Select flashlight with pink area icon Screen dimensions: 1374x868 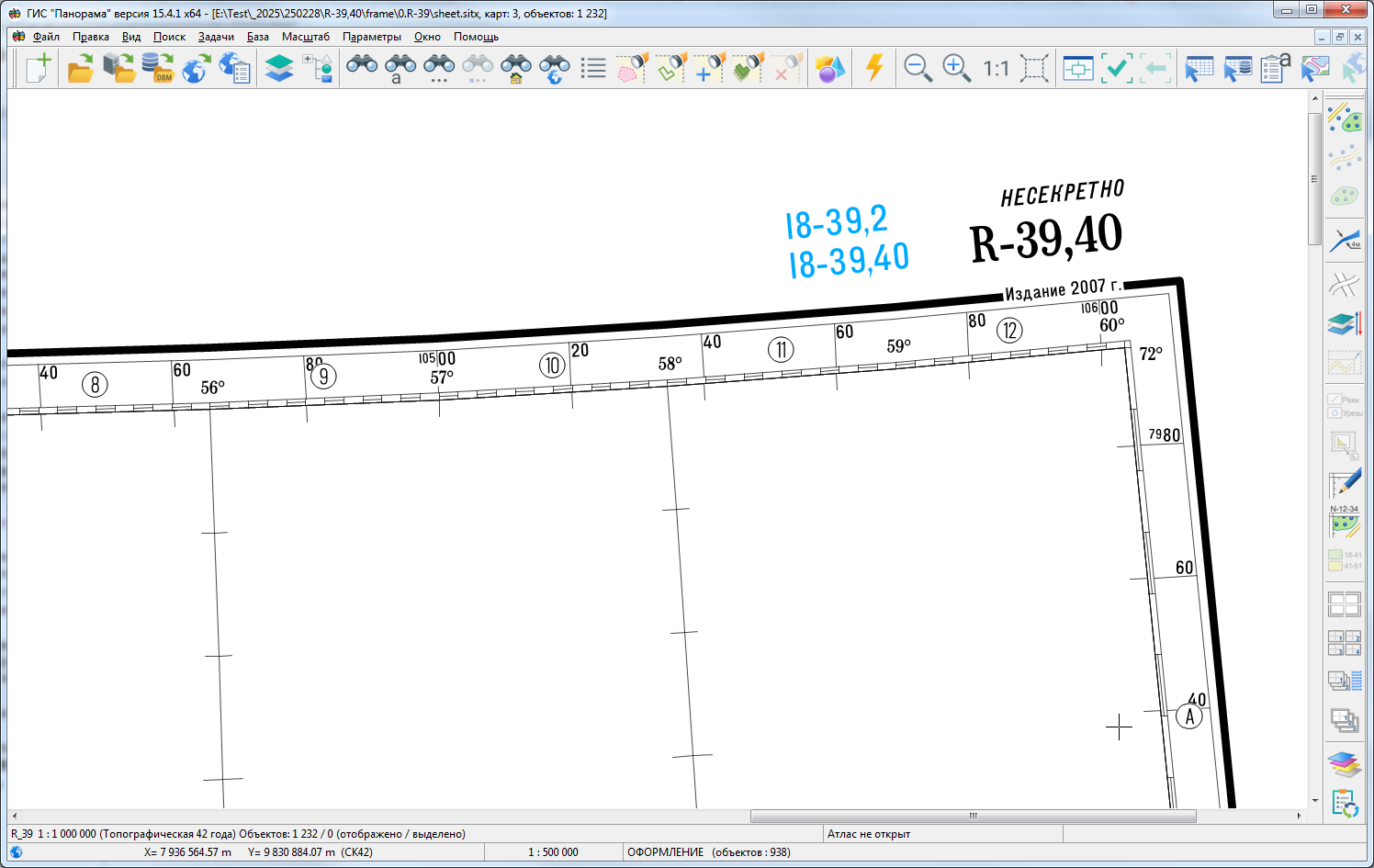[632, 68]
